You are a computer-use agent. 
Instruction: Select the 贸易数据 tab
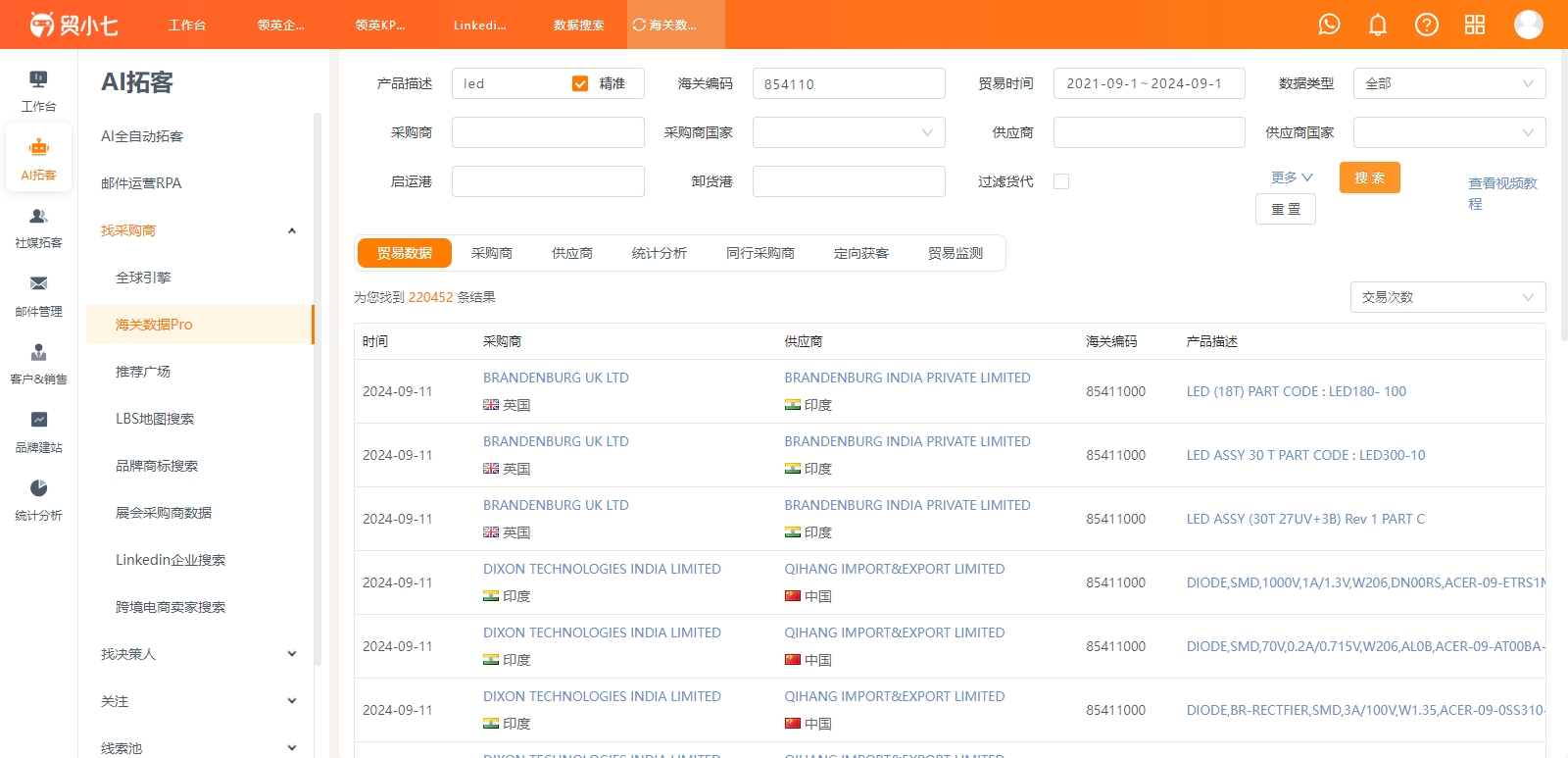405,253
